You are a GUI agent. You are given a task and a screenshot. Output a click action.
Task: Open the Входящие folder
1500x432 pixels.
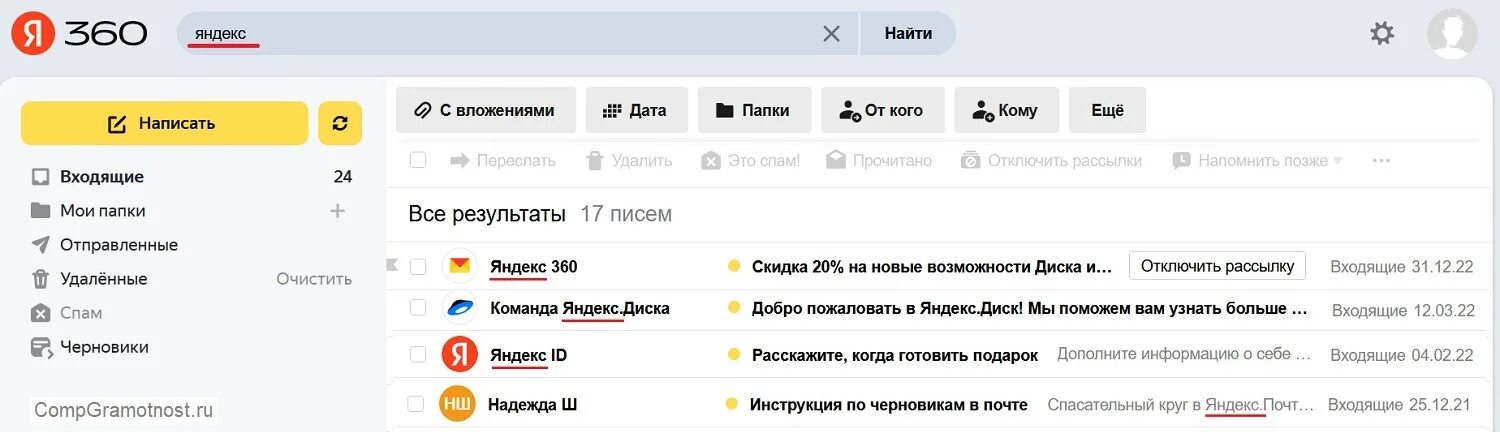click(x=102, y=177)
